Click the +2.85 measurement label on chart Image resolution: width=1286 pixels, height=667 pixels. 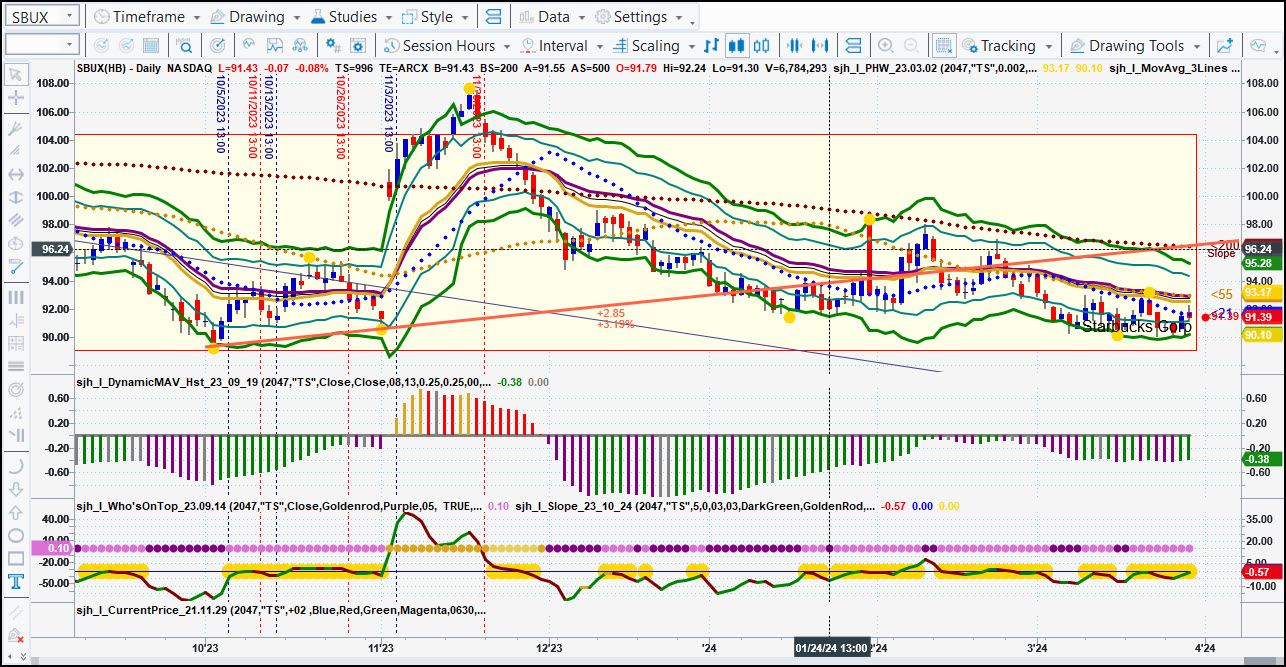(x=612, y=313)
